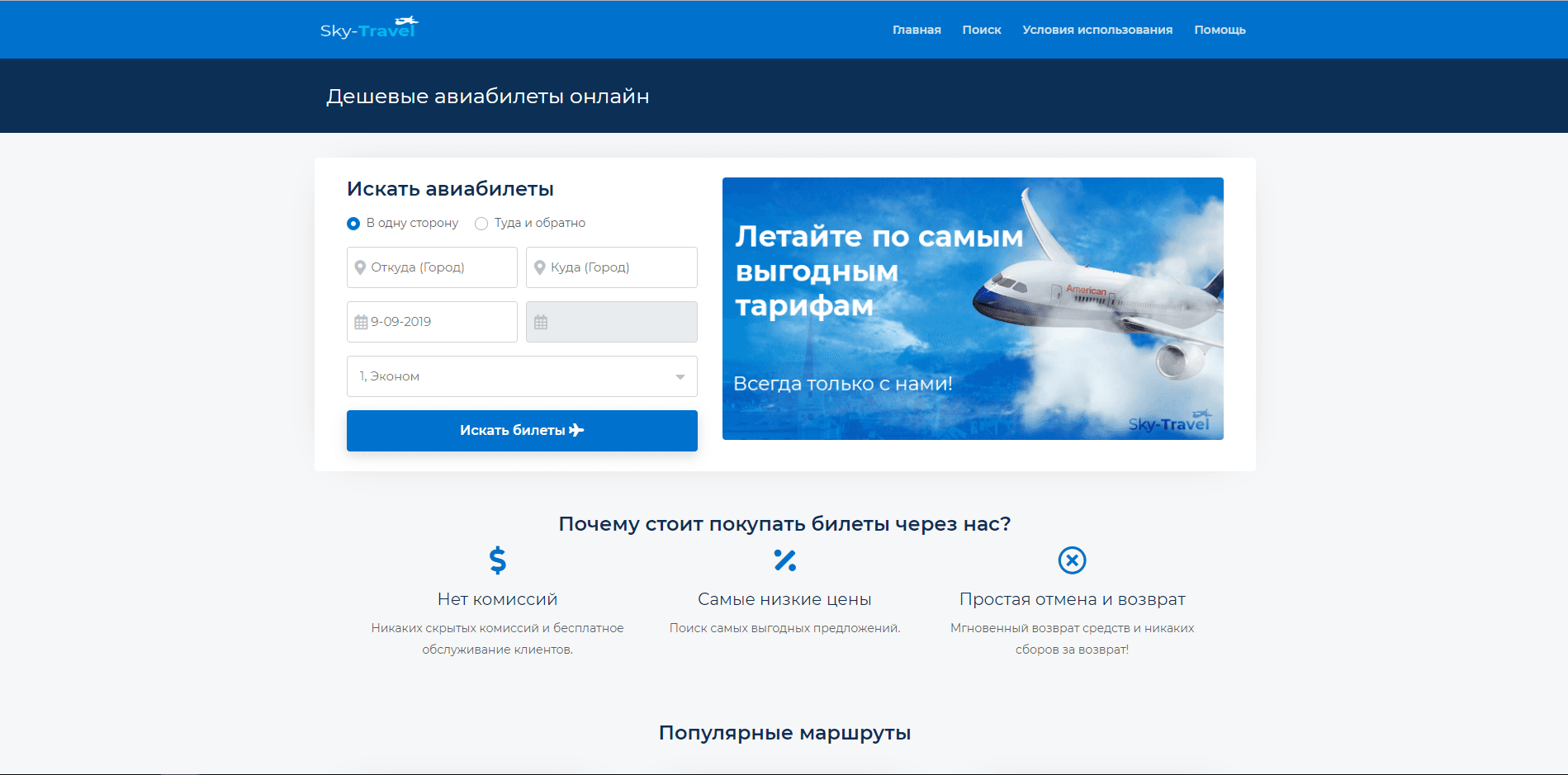This screenshot has width=1568, height=775.
Task: Open the Поиск page link
Action: [x=982, y=29]
